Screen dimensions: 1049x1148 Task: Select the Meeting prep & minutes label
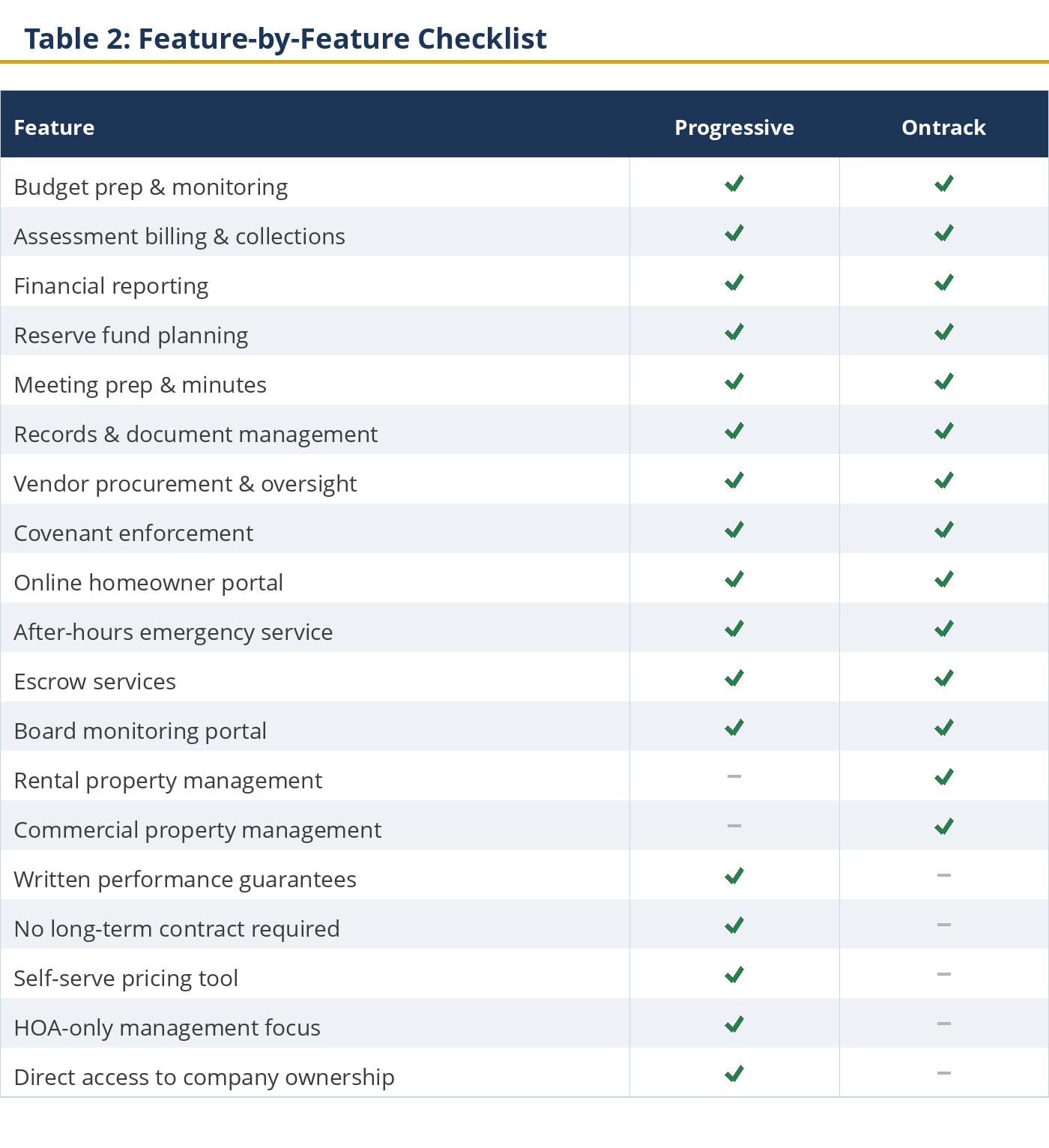tap(140, 385)
